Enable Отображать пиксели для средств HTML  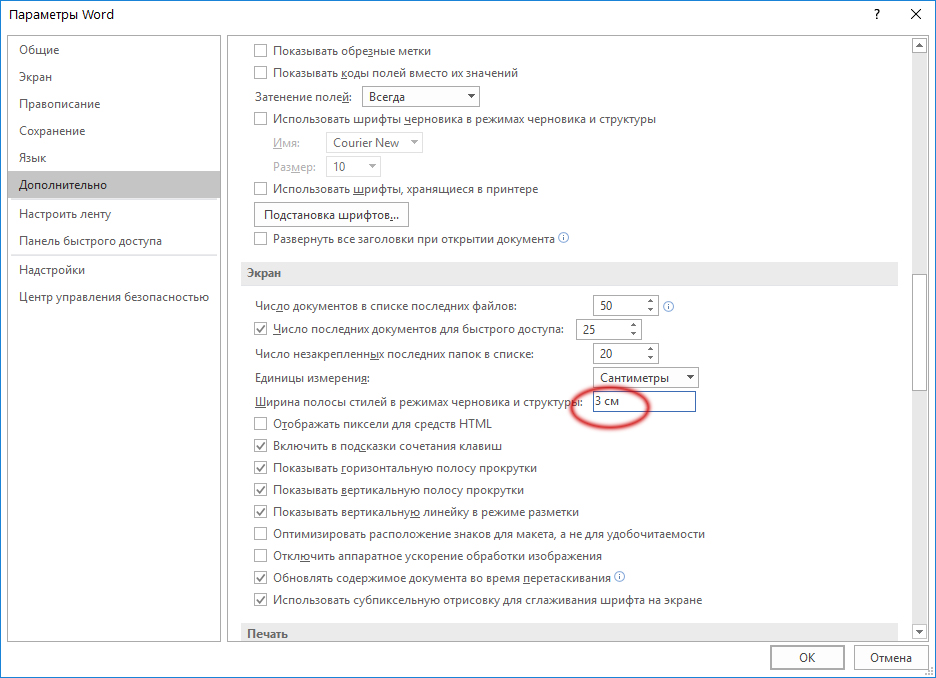point(260,424)
